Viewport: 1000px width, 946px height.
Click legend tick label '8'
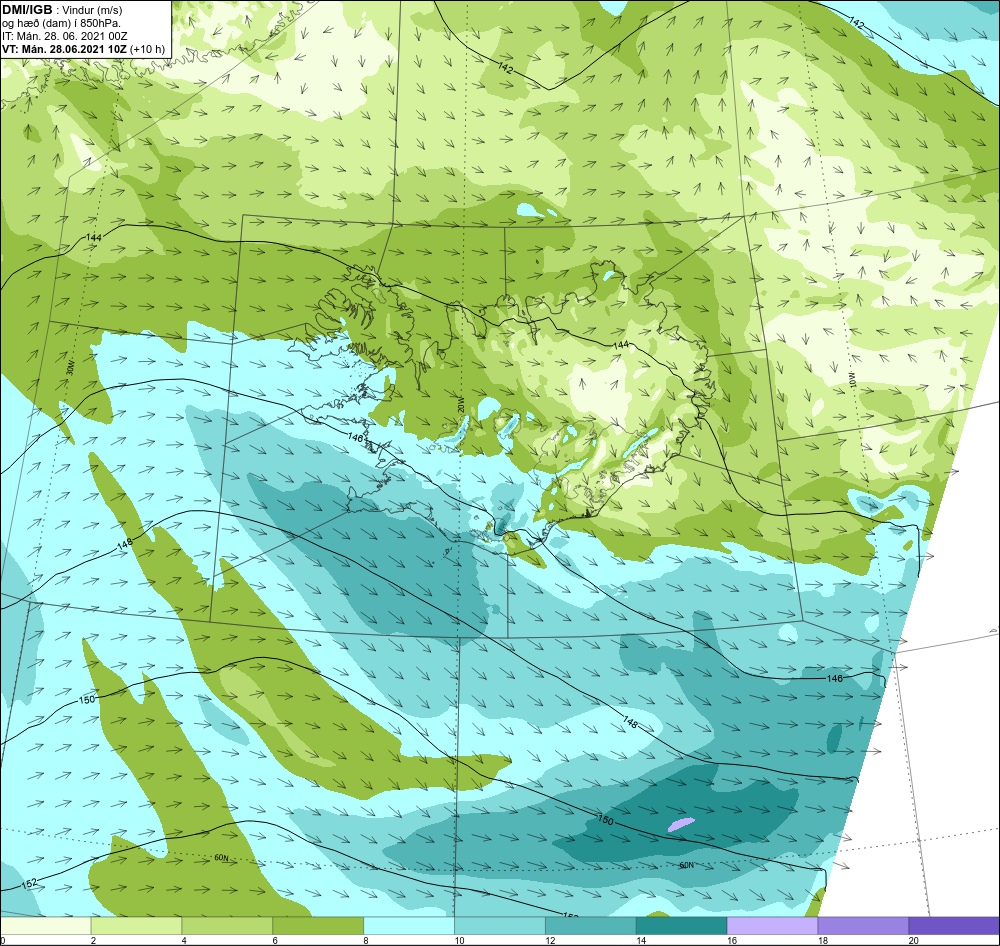tap(366, 940)
